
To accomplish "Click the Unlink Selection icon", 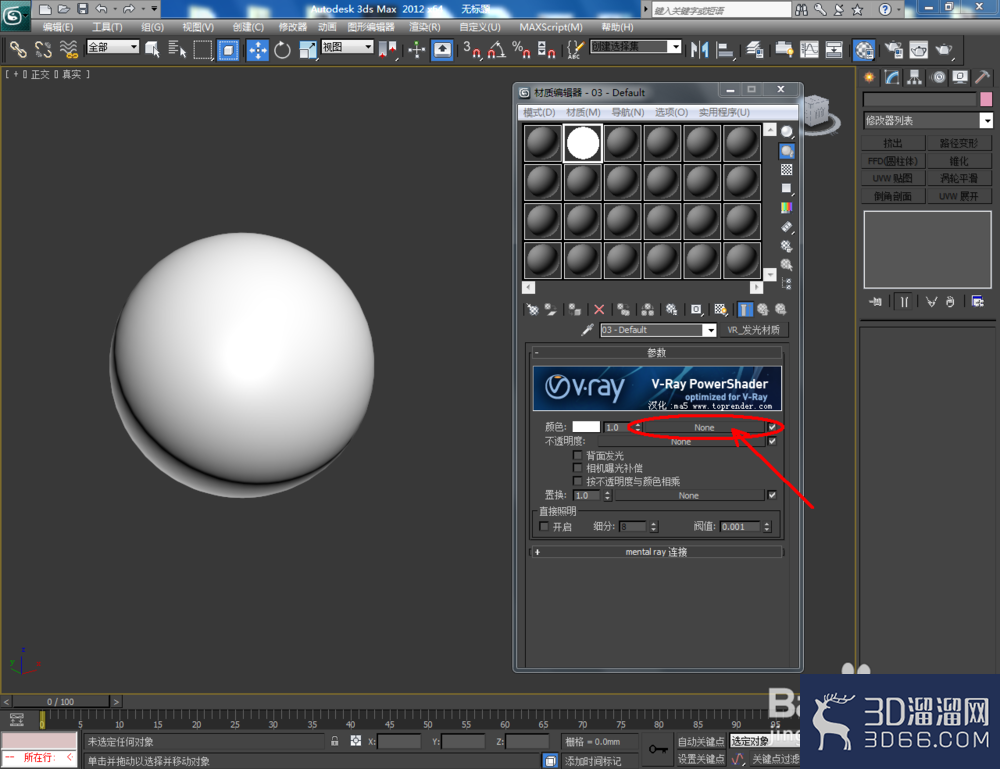I will (x=43, y=49).
